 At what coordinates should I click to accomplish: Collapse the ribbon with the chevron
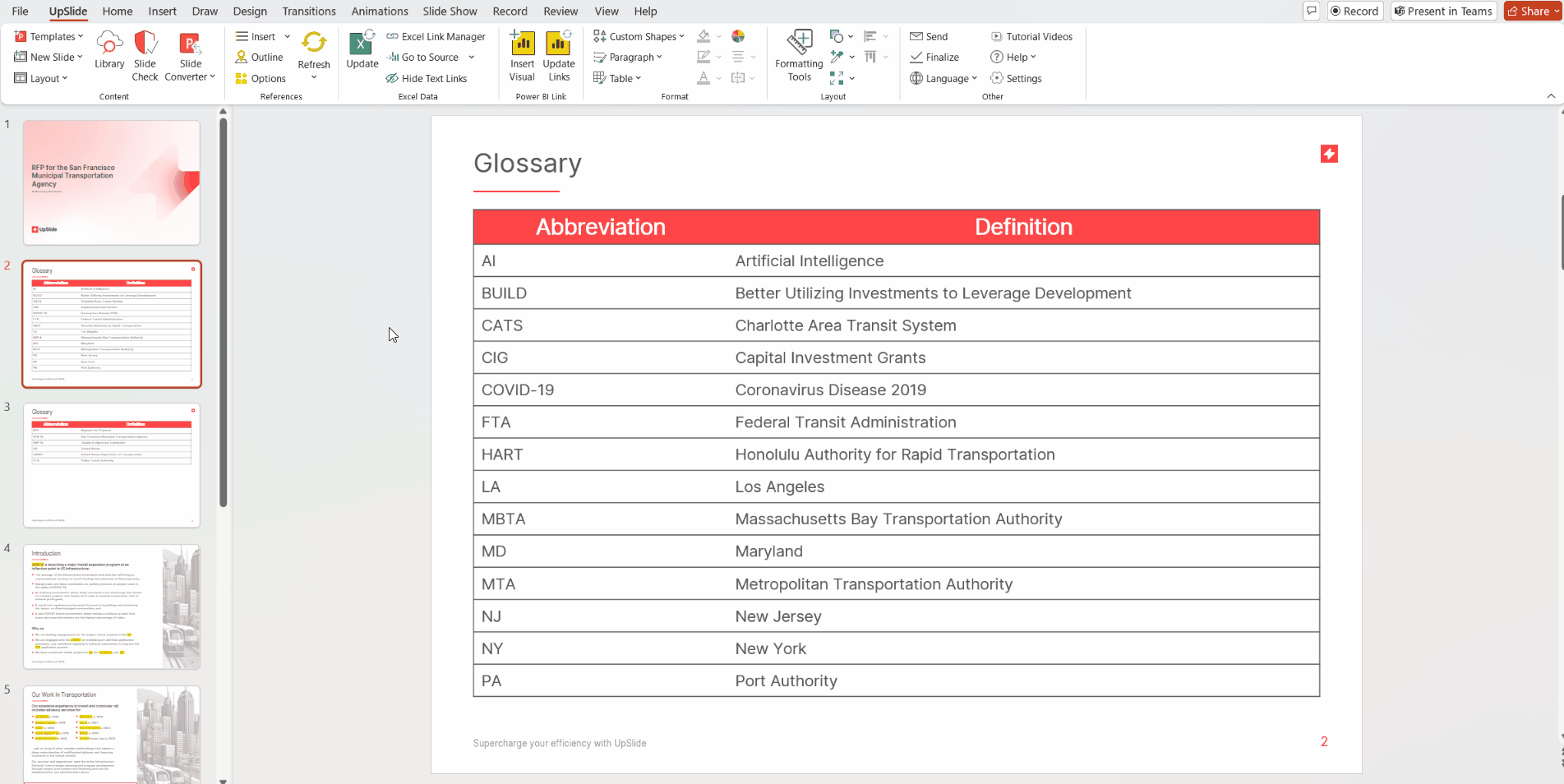(1551, 96)
